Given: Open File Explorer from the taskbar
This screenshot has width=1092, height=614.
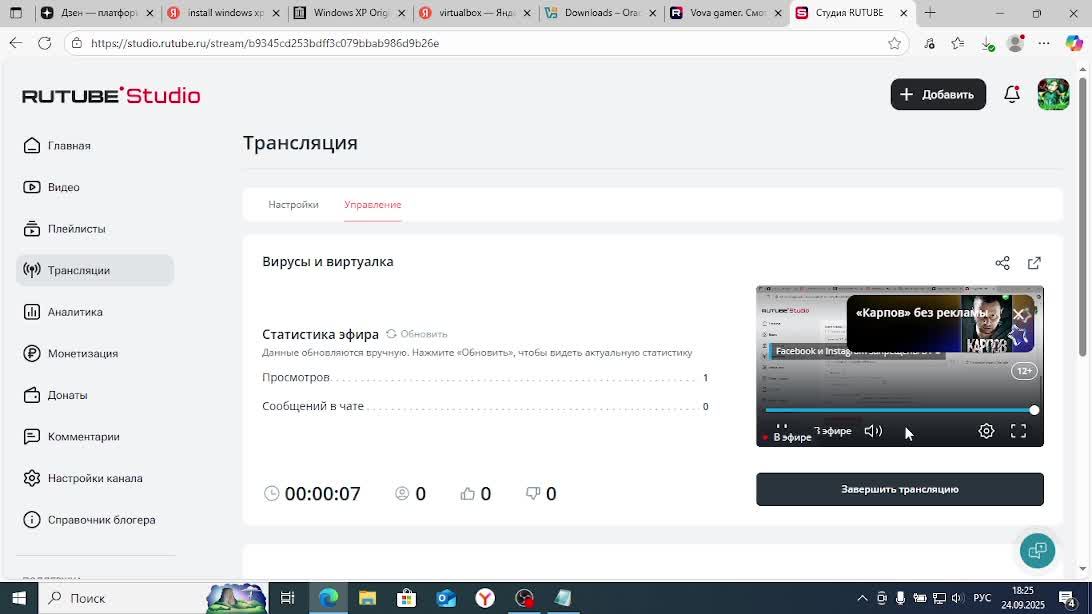Looking at the screenshot, I should click(x=367, y=598).
